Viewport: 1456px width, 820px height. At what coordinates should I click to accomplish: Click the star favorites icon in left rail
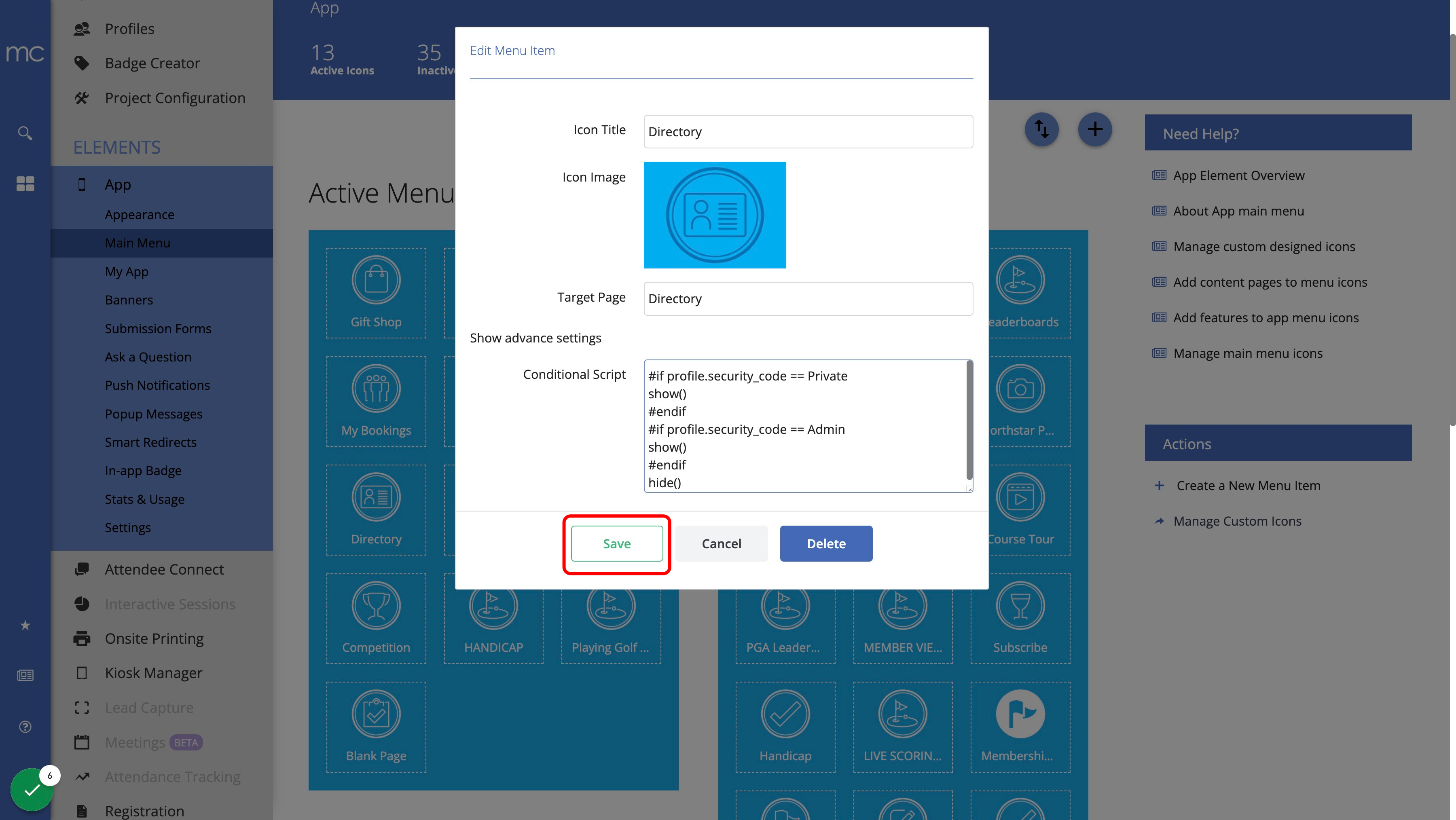click(x=25, y=625)
